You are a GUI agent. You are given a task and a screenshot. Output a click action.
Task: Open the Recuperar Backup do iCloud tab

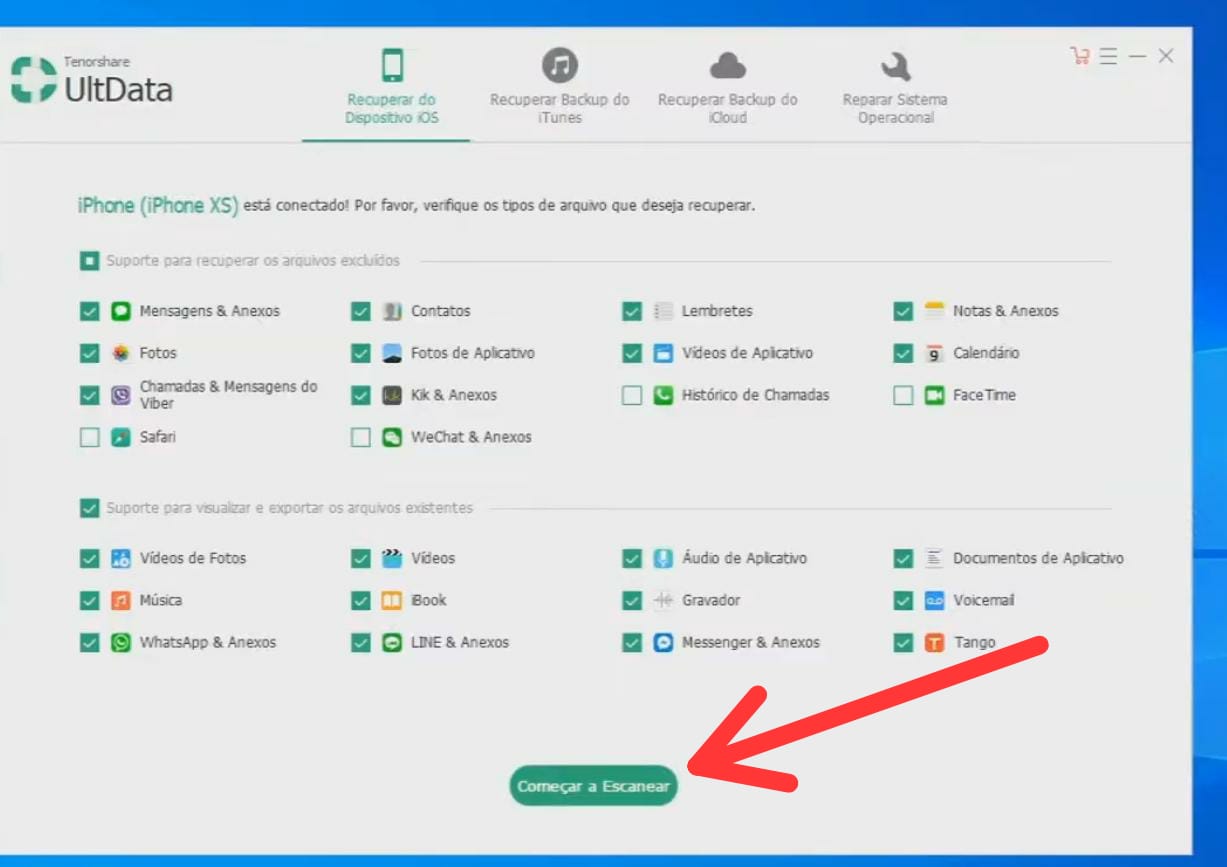[728, 86]
